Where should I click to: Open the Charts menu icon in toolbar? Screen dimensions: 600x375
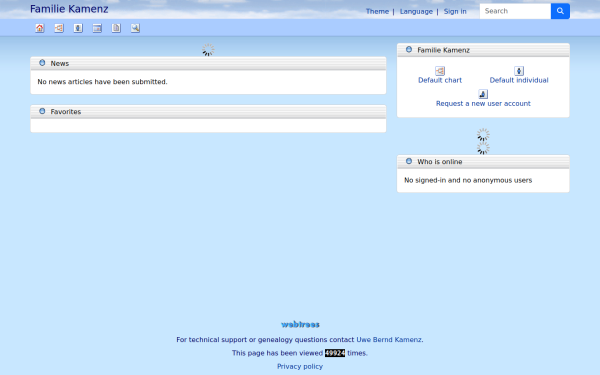pyautogui.click(x=59, y=28)
